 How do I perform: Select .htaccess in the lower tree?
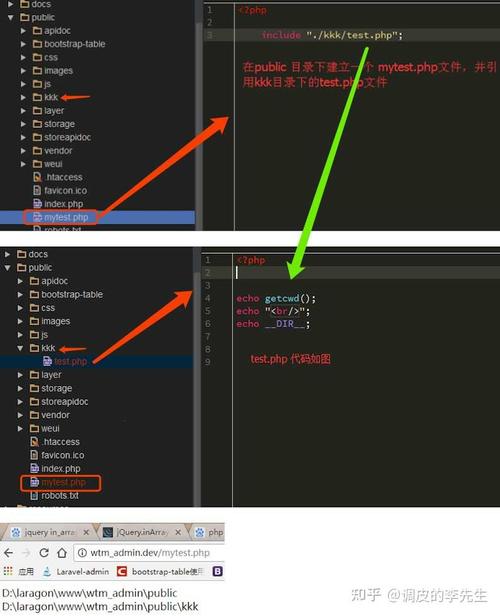point(60,442)
